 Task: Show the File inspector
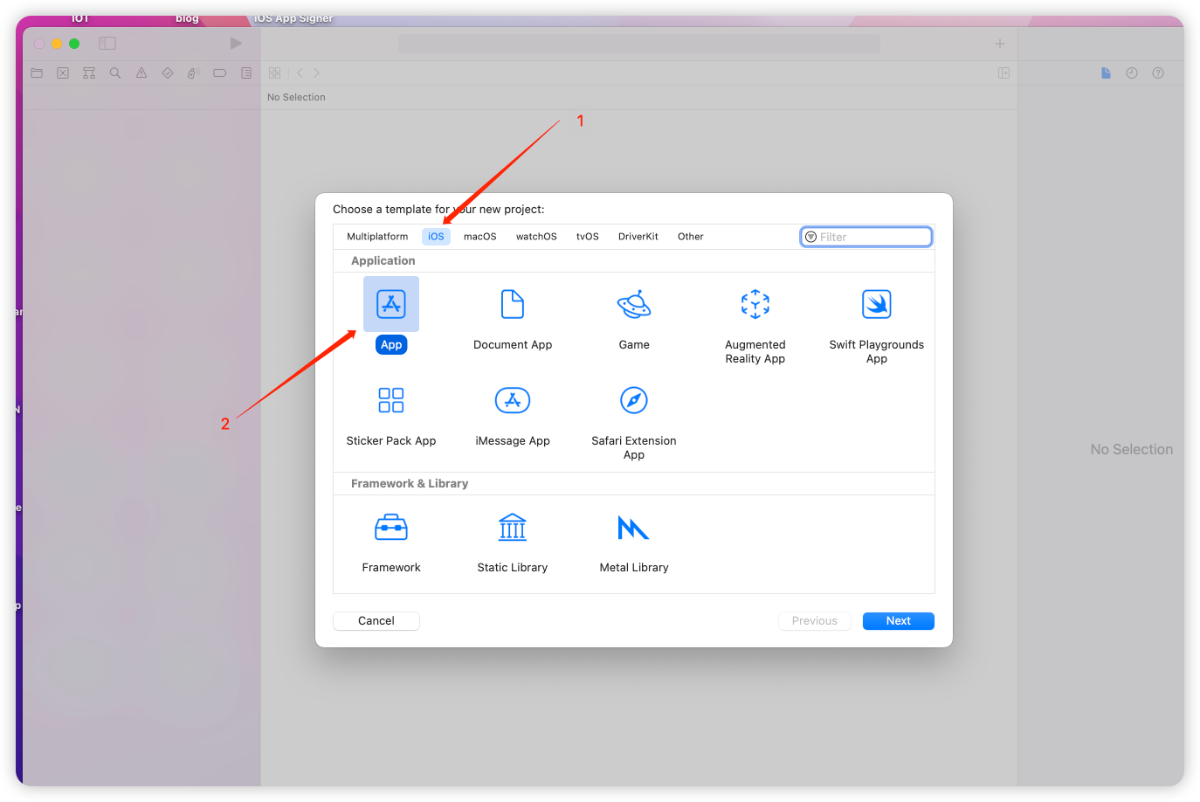pos(1106,73)
